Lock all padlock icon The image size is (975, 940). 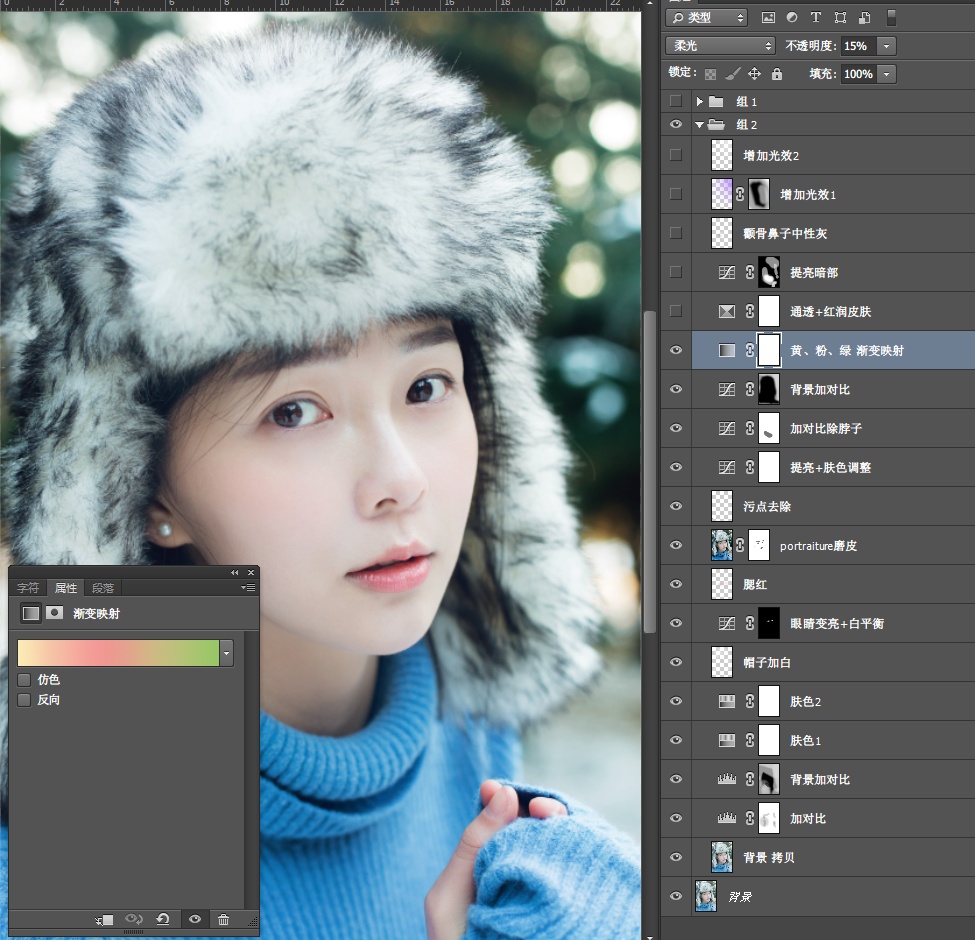(777, 74)
